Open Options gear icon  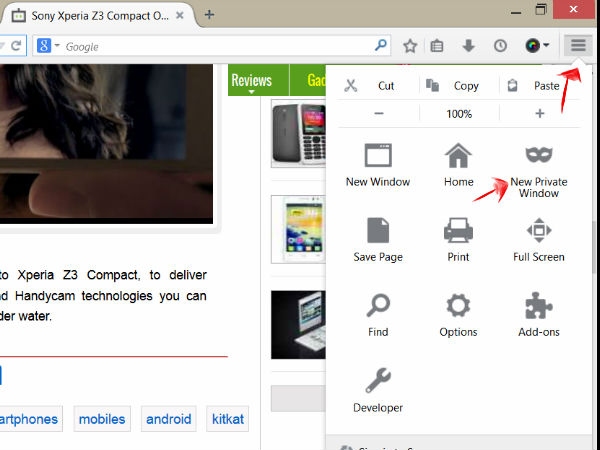point(458,305)
